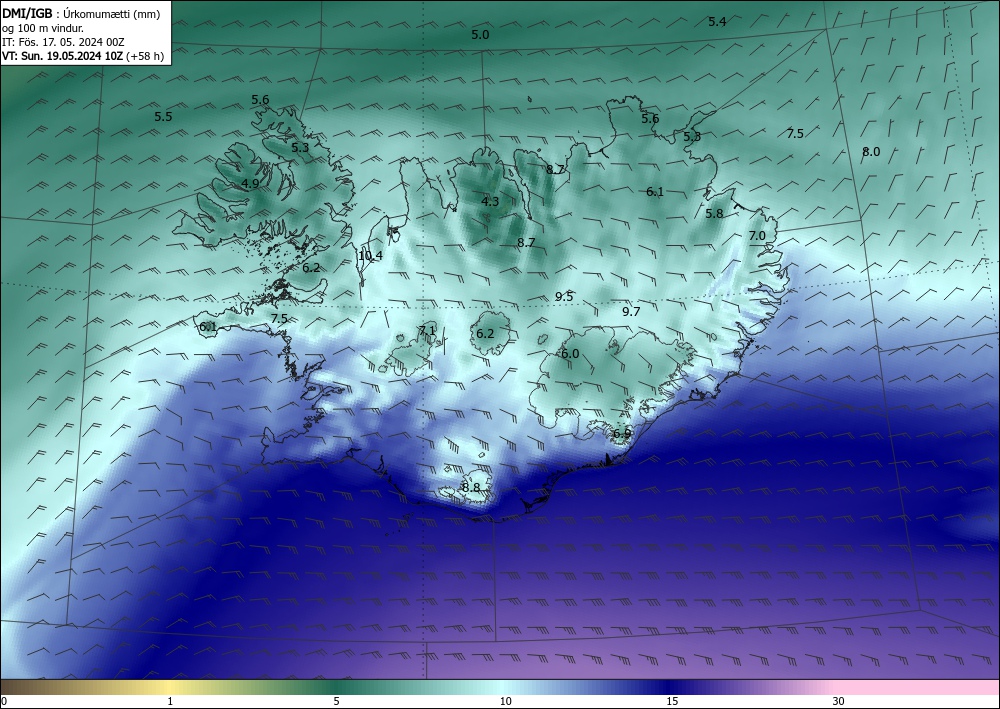This screenshot has width=1000, height=709.
Task: Click the 4.3 value label on the map
Action: point(490,201)
